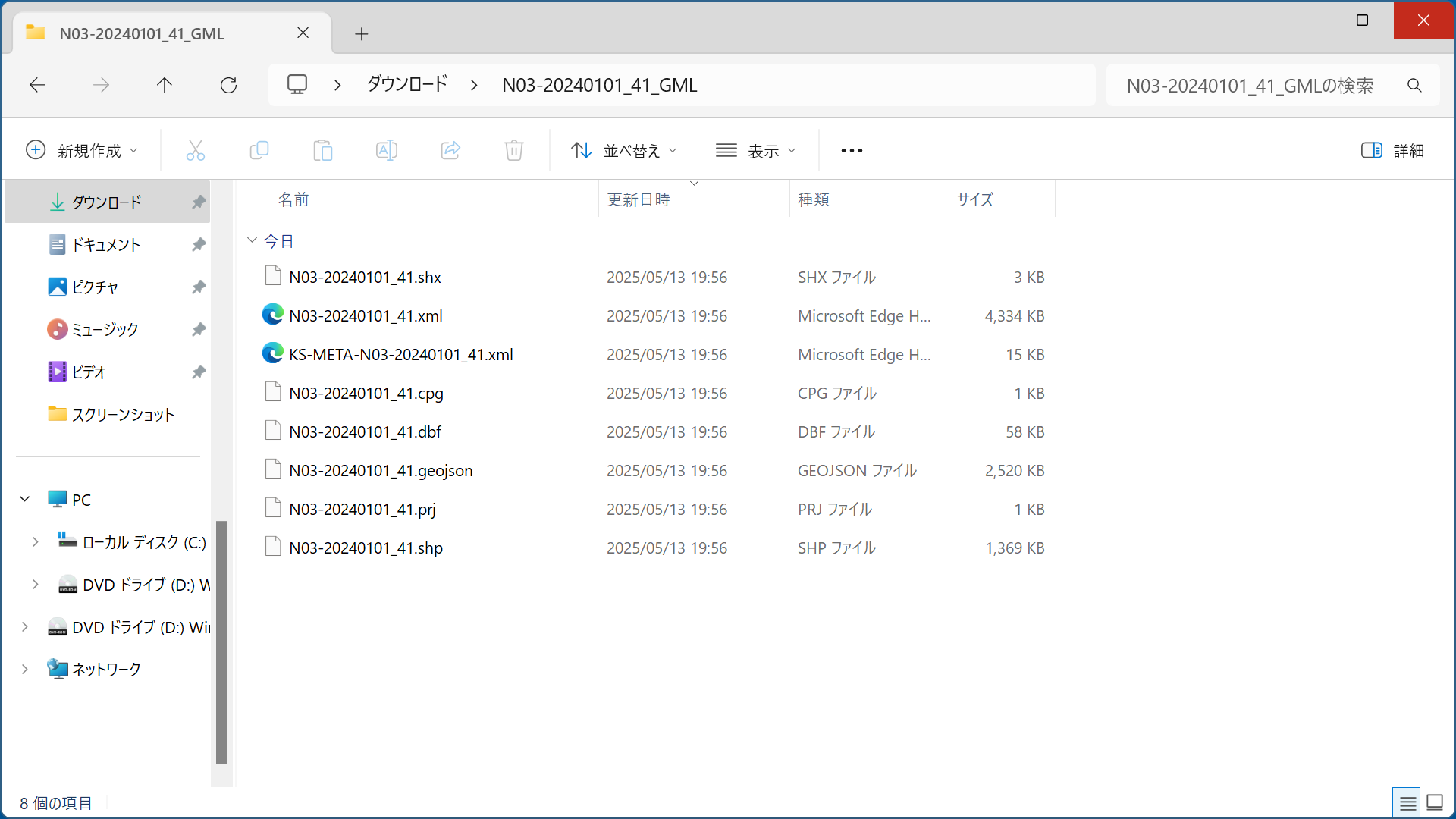Switch to large icons view in status bar
This screenshot has height=819, width=1456.
point(1435,802)
